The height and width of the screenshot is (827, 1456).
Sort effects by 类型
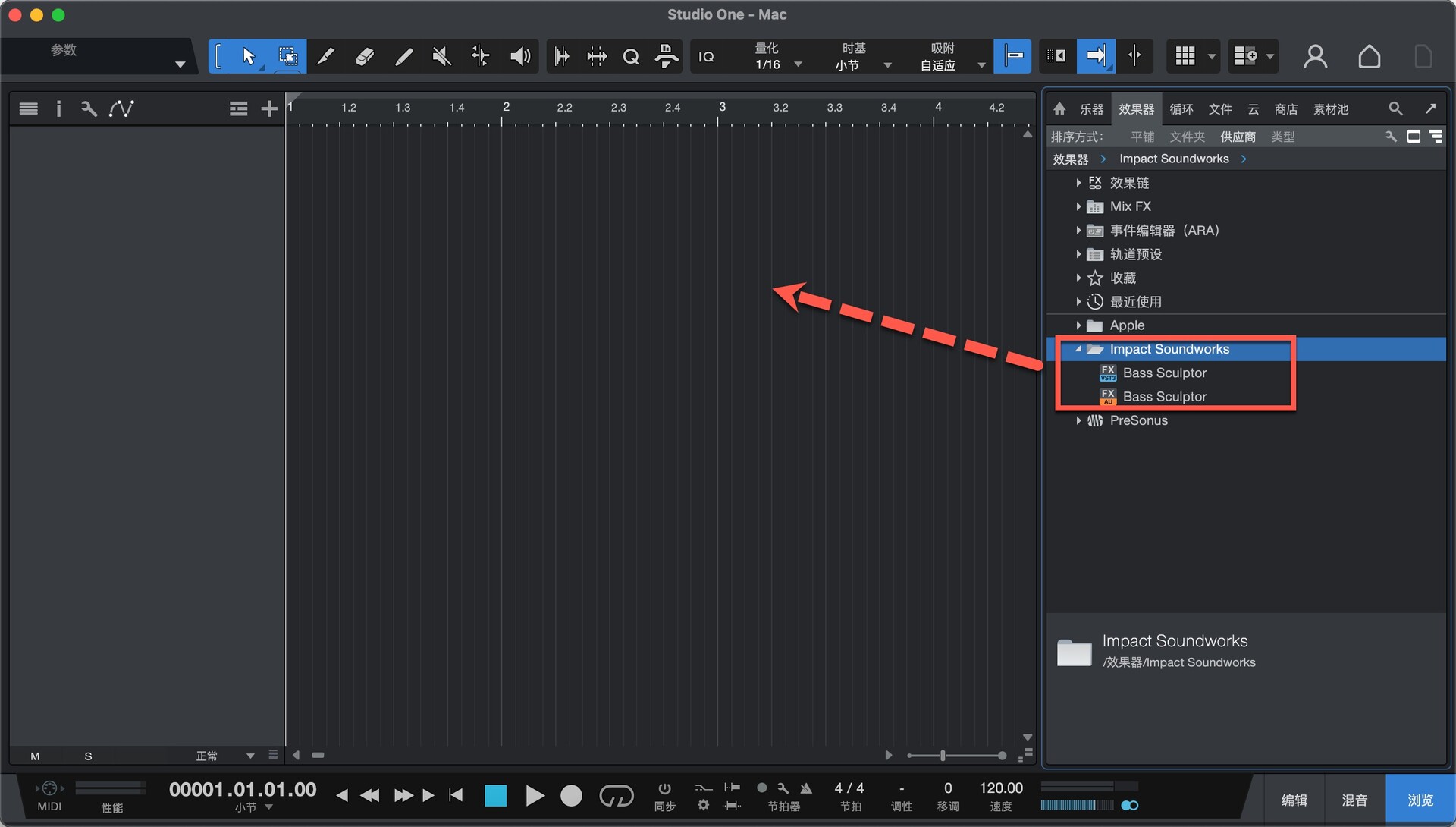pyautogui.click(x=1282, y=137)
